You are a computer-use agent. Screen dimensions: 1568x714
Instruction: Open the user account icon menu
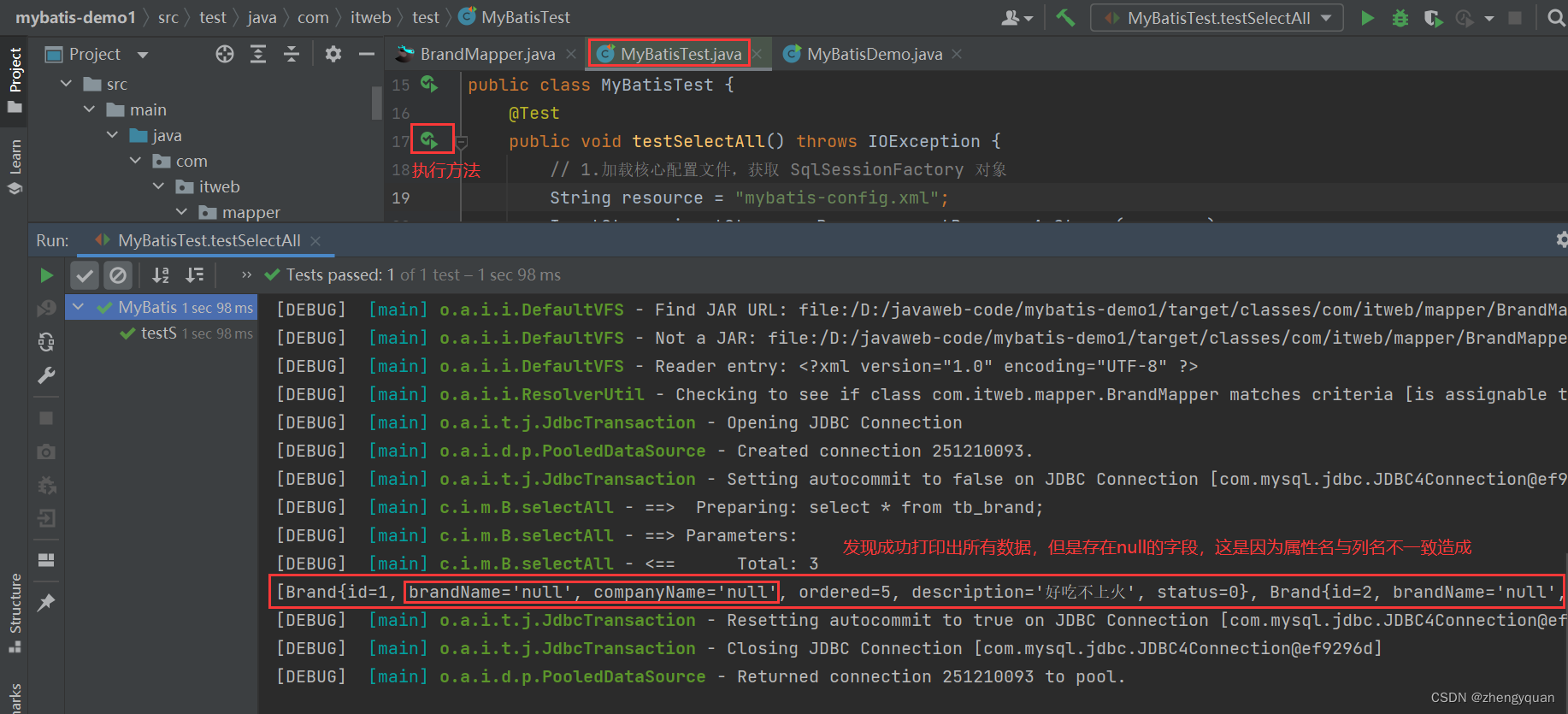click(x=1017, y=18)
